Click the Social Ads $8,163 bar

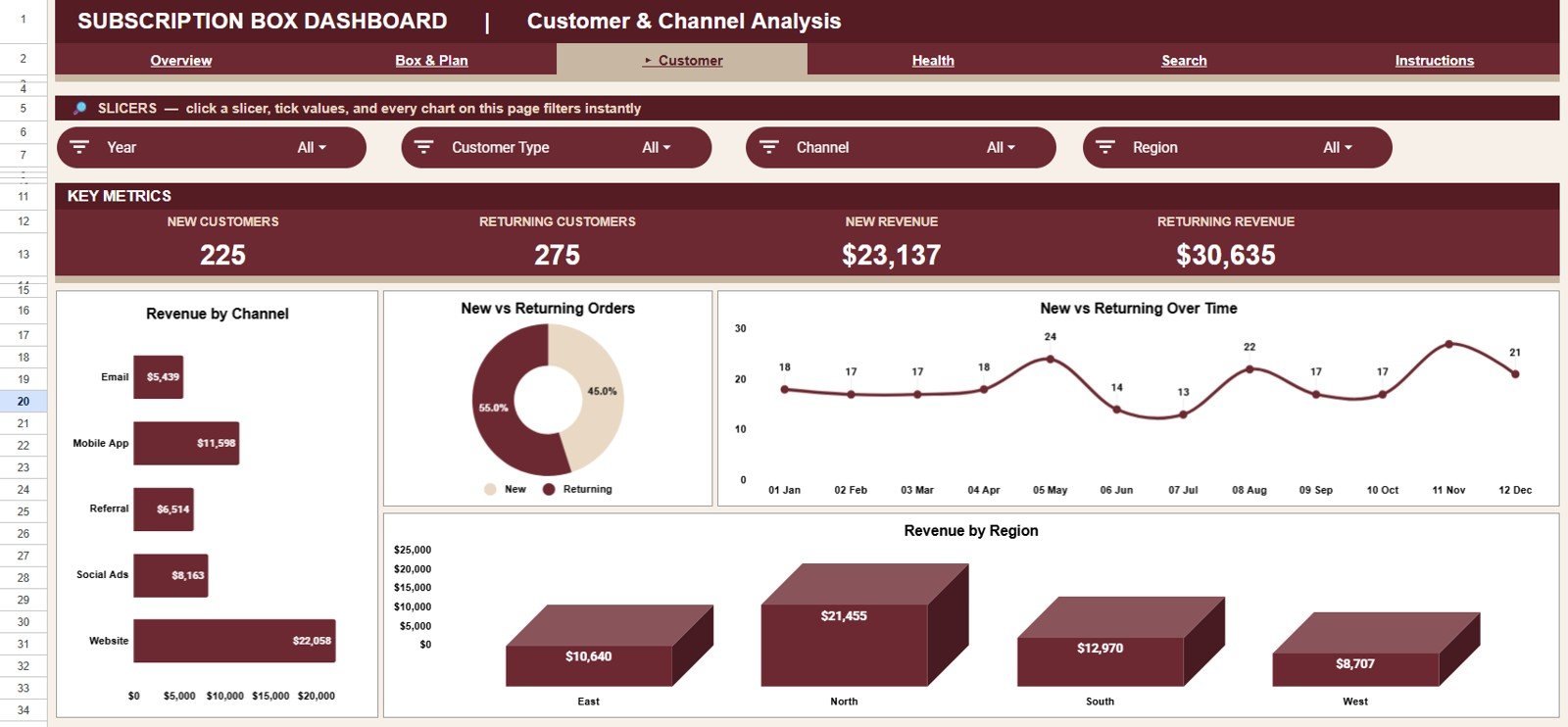(x=171, y=575)
